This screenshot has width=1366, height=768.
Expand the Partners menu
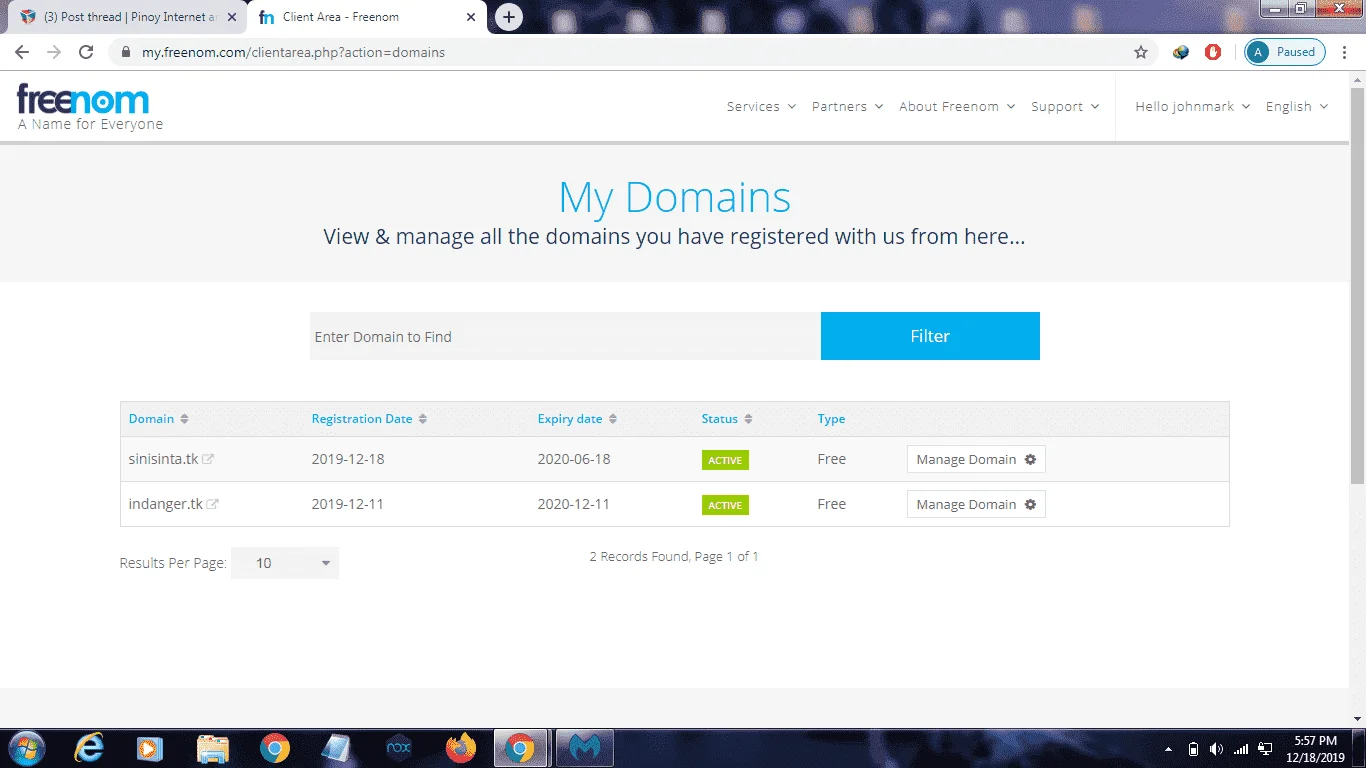(847, 107)
